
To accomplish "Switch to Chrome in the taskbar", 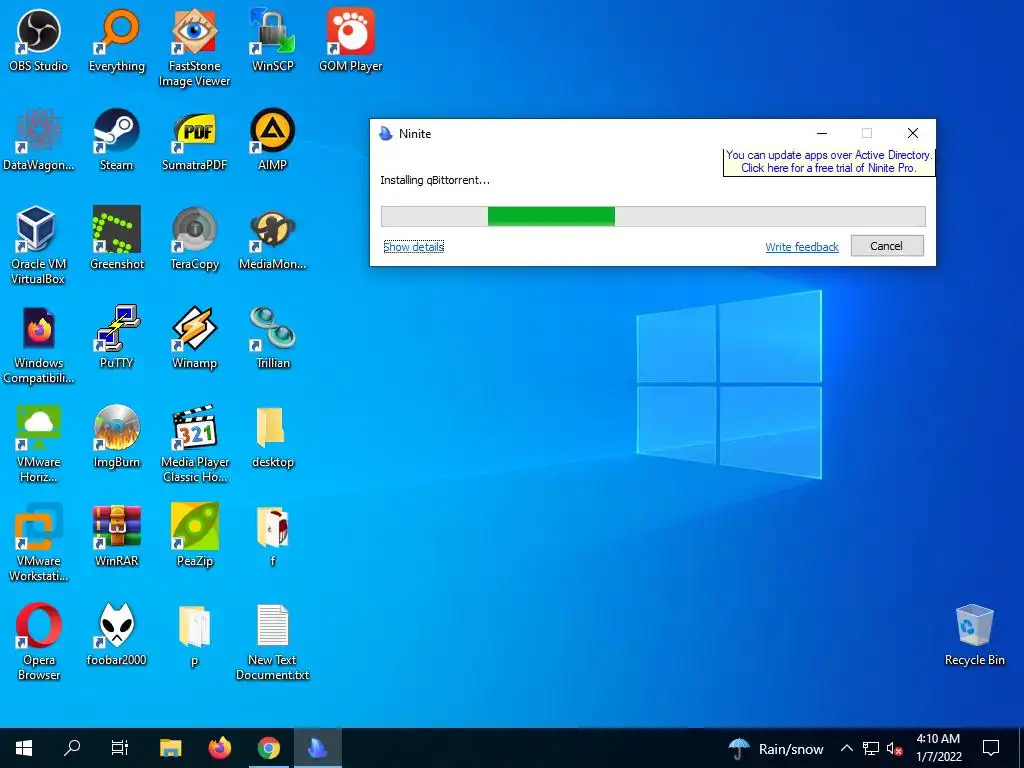I will click(268, 748).
